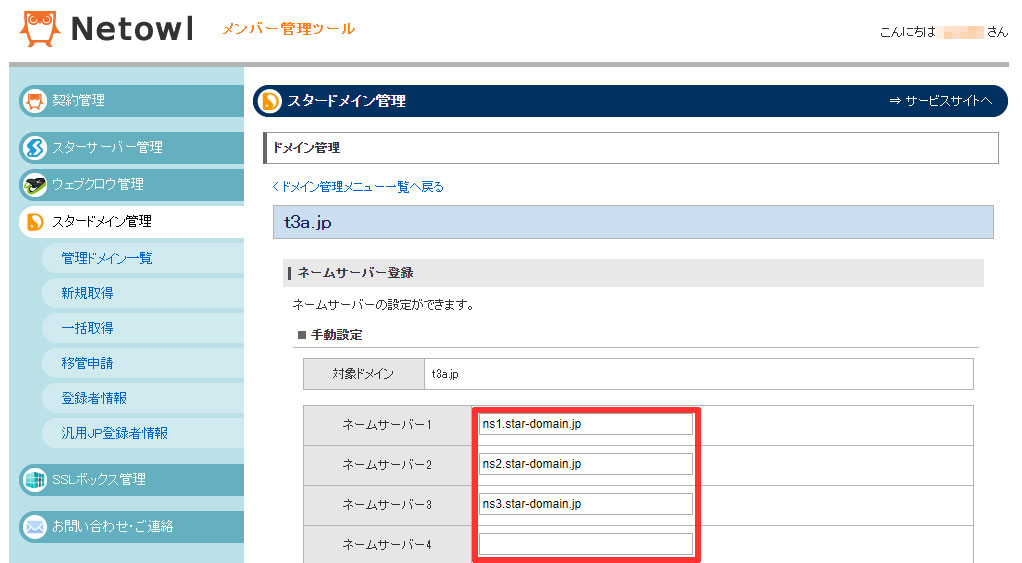Viewport: 1022px width, 563px height.
Task: Go to 汎用JP登録者情報 submenu
Action: tap(143, 433)
